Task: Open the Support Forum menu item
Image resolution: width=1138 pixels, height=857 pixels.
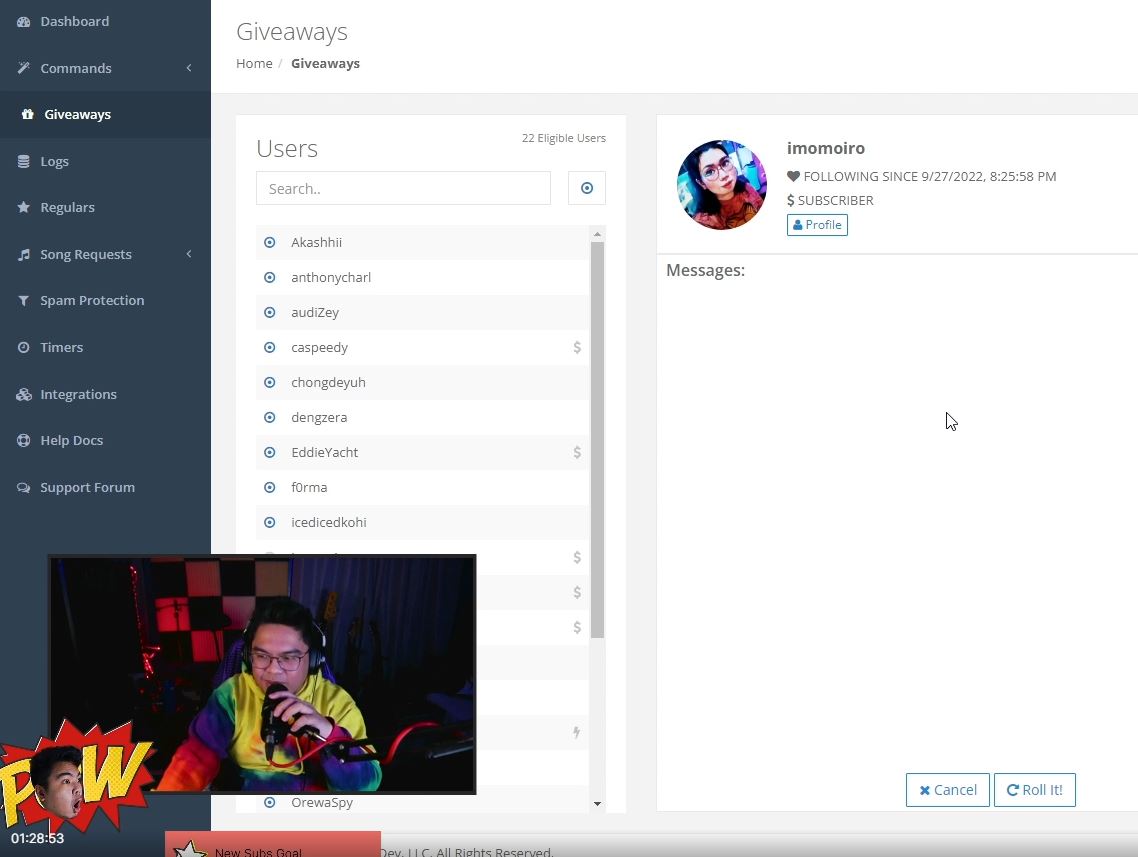Action: tap(105, 488)
